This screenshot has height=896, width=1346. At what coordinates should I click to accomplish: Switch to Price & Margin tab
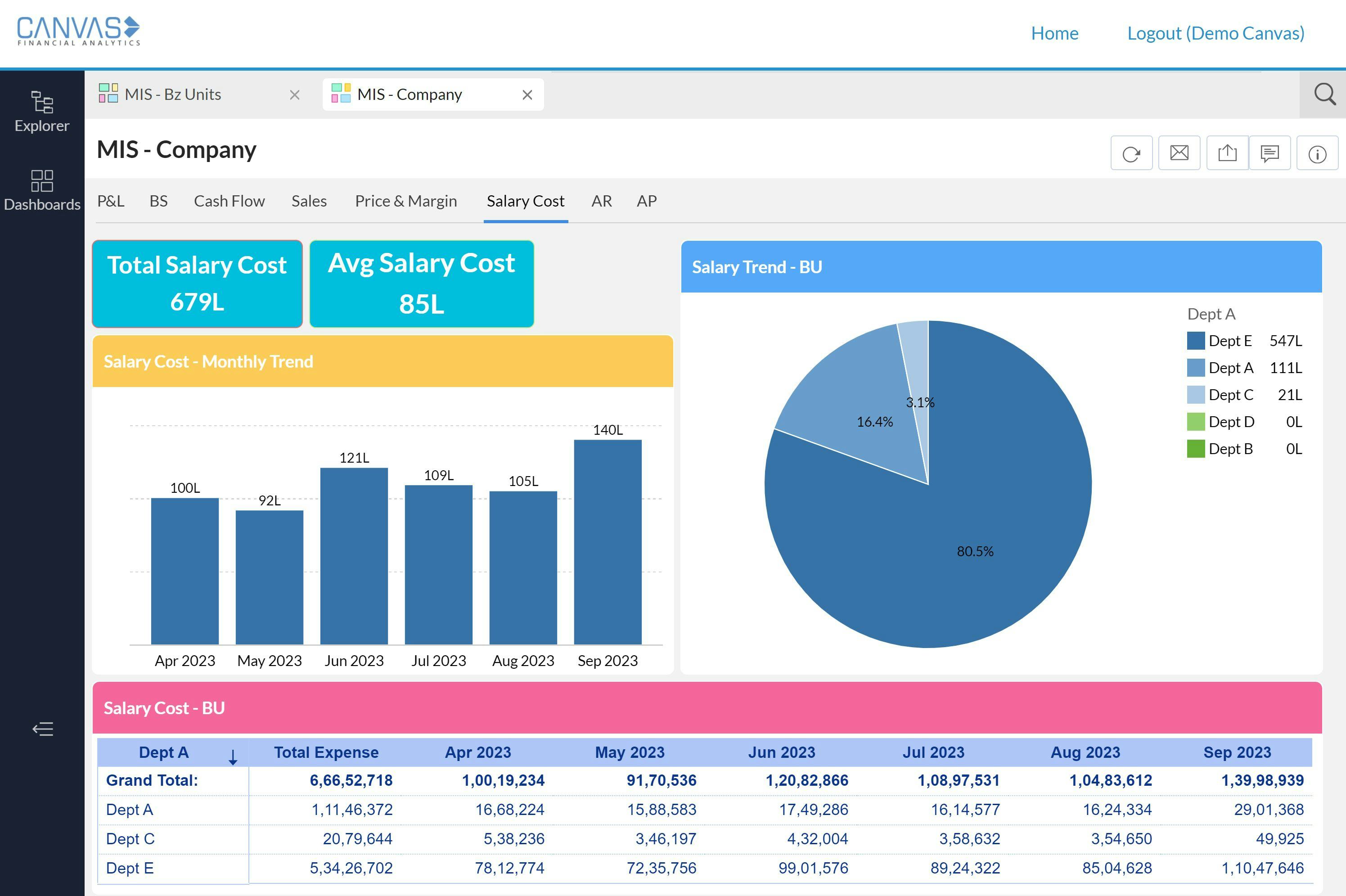point(405,201)
